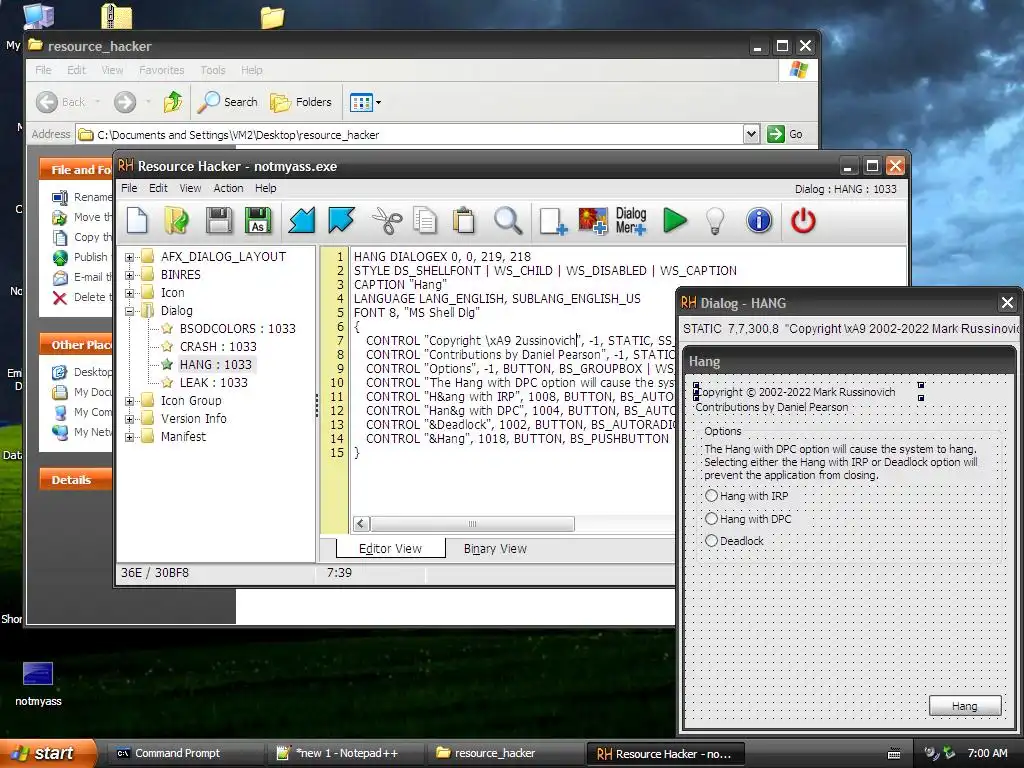
Task: Open the Action menu
Action: 228,188
